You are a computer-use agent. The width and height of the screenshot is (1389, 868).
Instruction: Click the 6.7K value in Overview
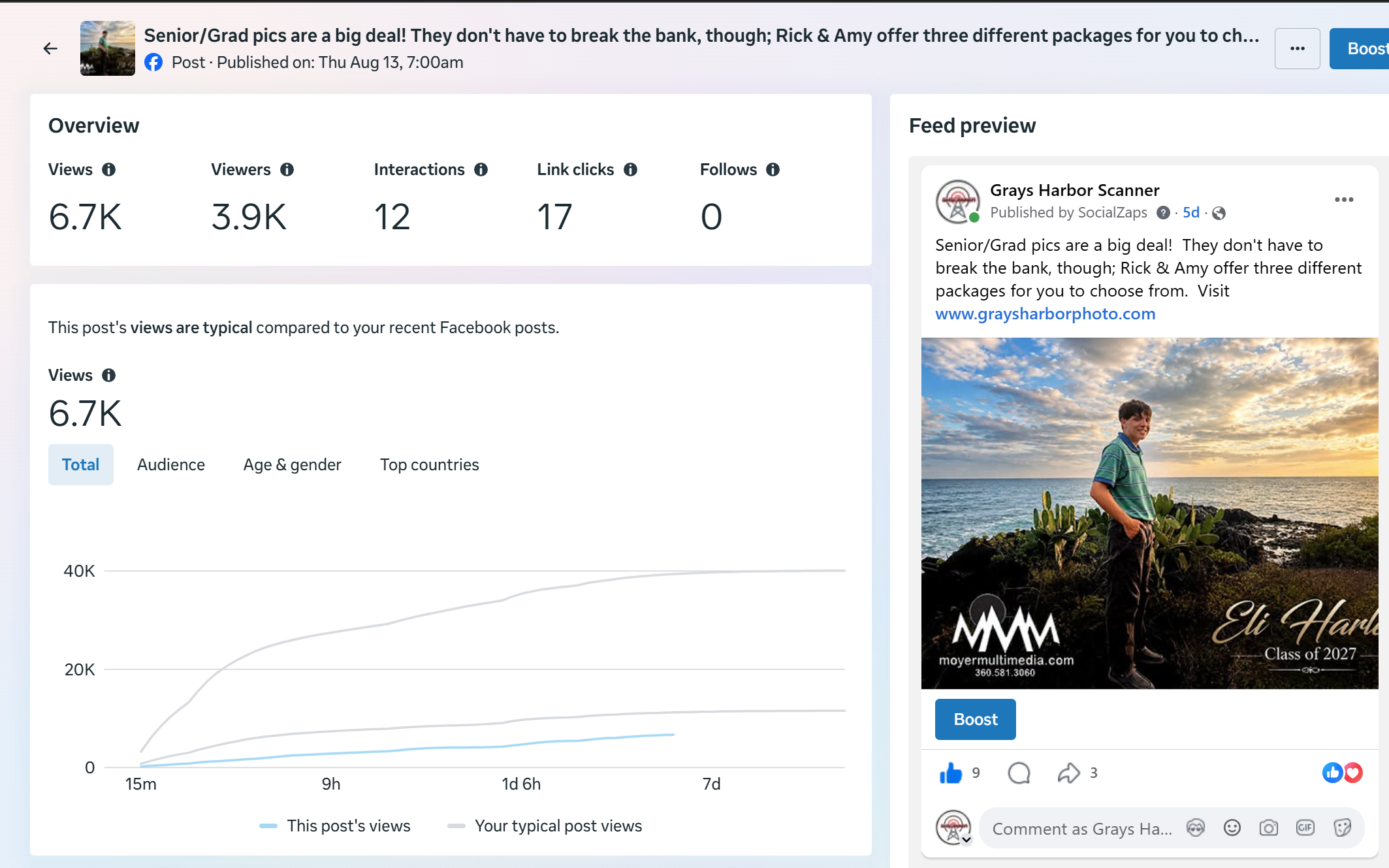tap(85, 217)
